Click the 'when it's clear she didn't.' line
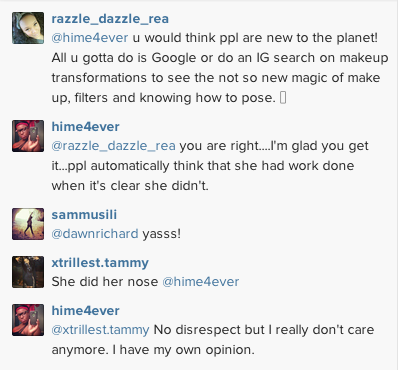This screenshot has height=370, width=398. pos(130,186)
